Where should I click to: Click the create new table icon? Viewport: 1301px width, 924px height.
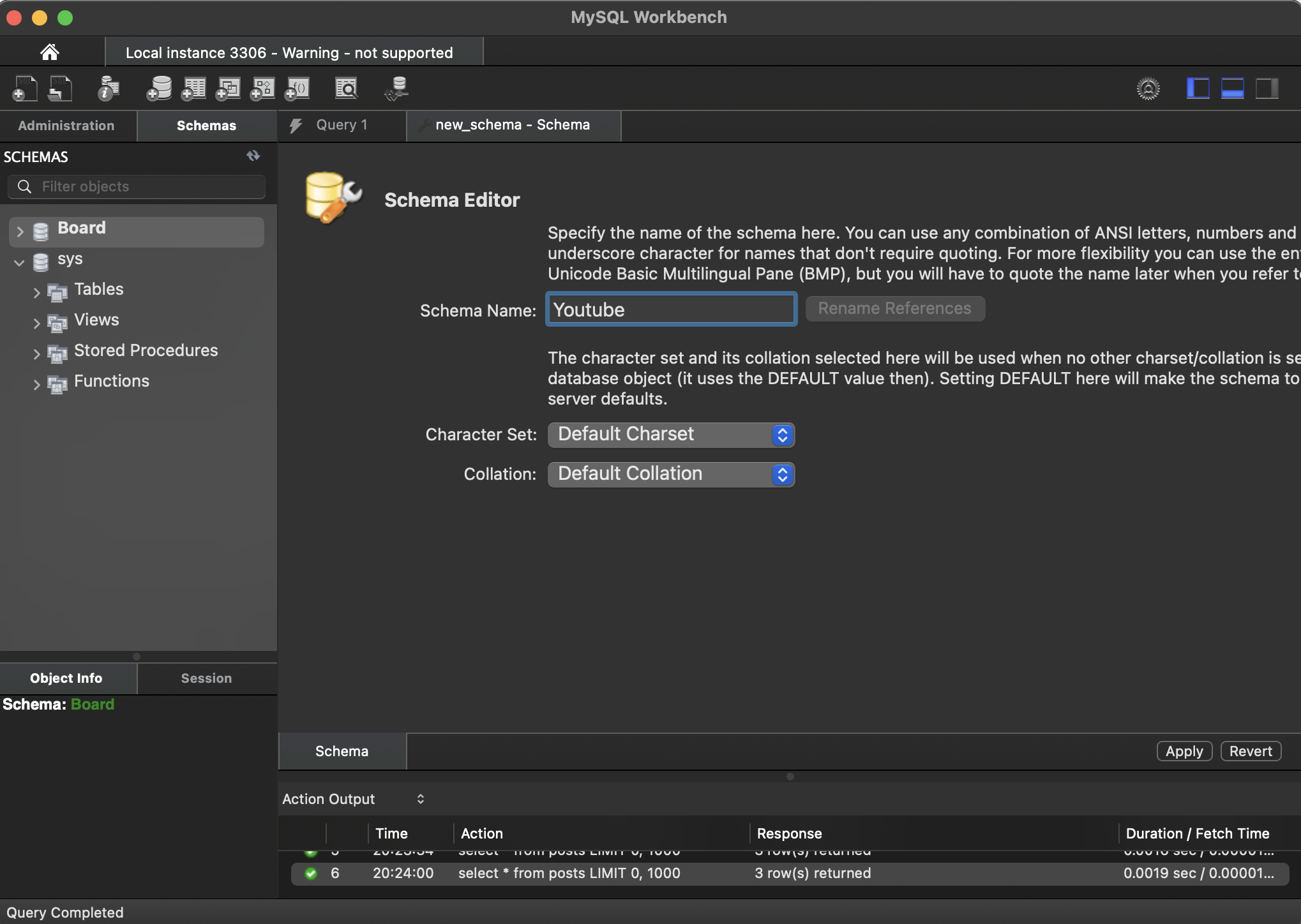click(193, 88)
